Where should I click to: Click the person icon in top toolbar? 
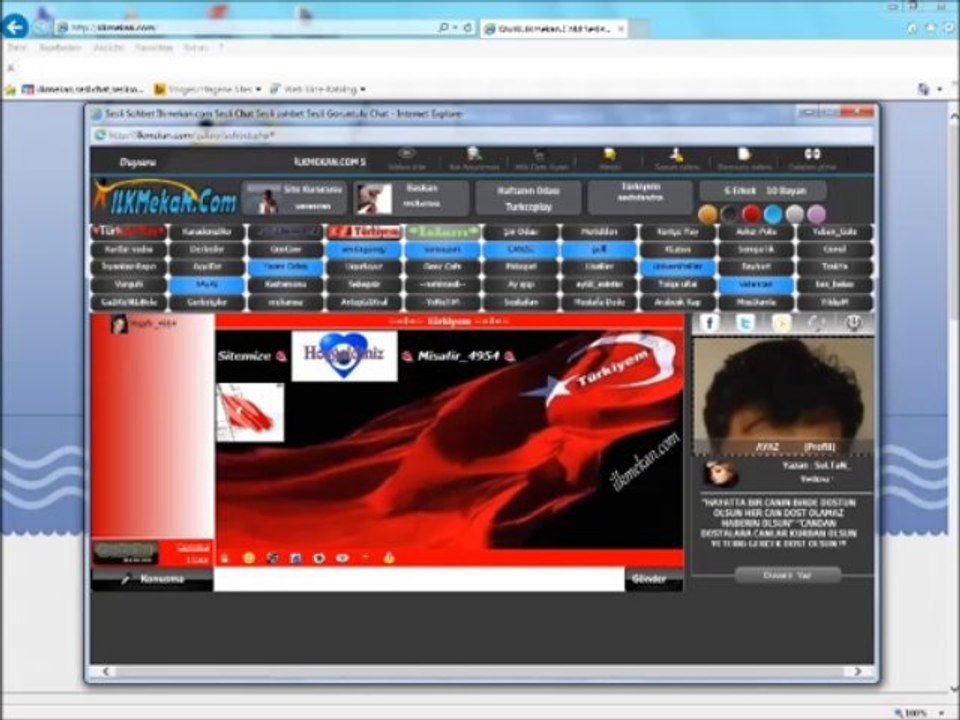[x=677, y=154]
